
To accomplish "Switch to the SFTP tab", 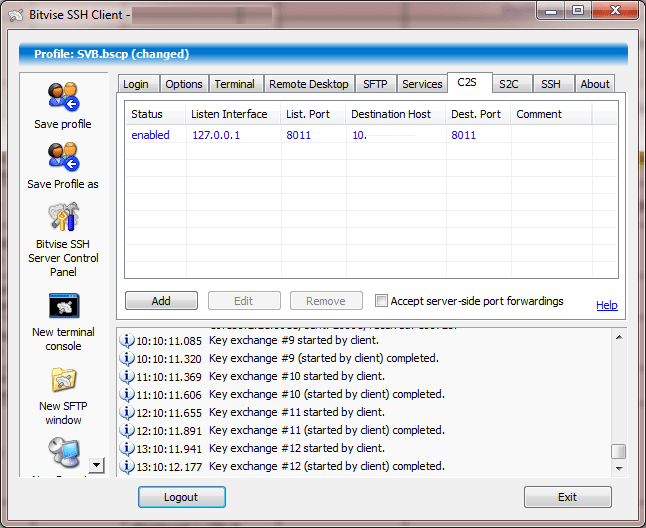I will click(375, 84).
